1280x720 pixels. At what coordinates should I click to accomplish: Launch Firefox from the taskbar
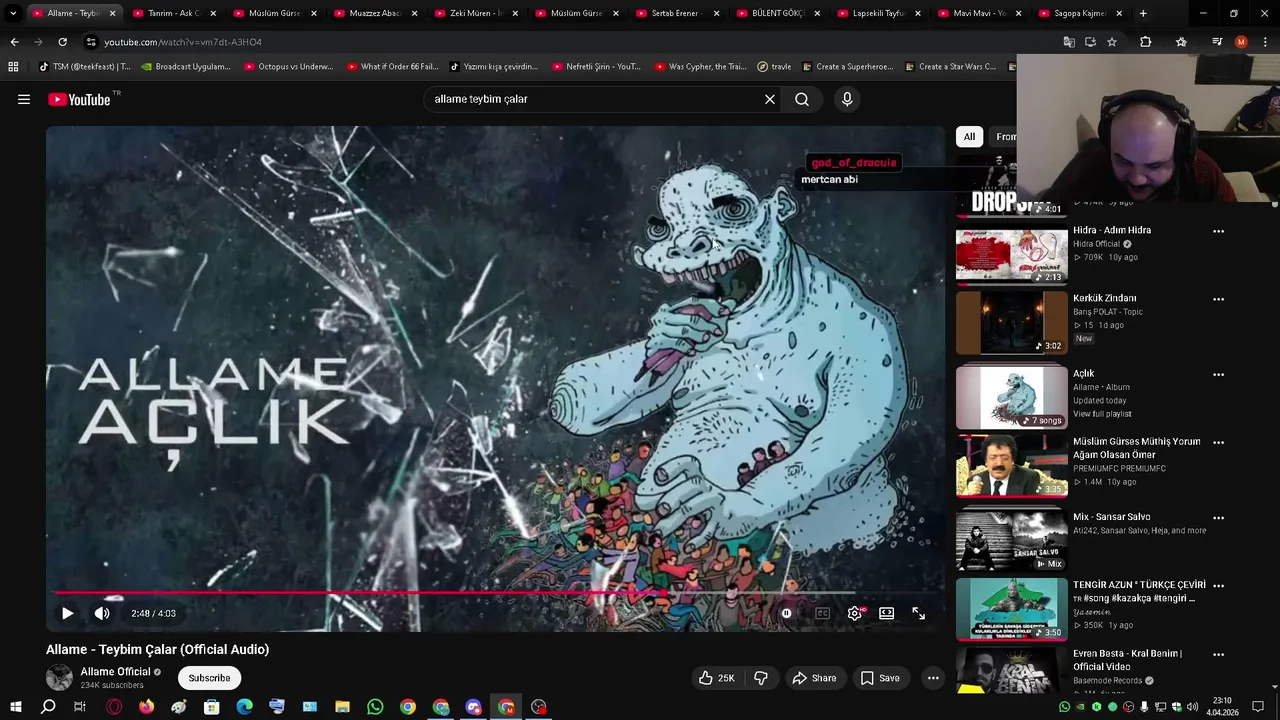click(x=147, y=707)
